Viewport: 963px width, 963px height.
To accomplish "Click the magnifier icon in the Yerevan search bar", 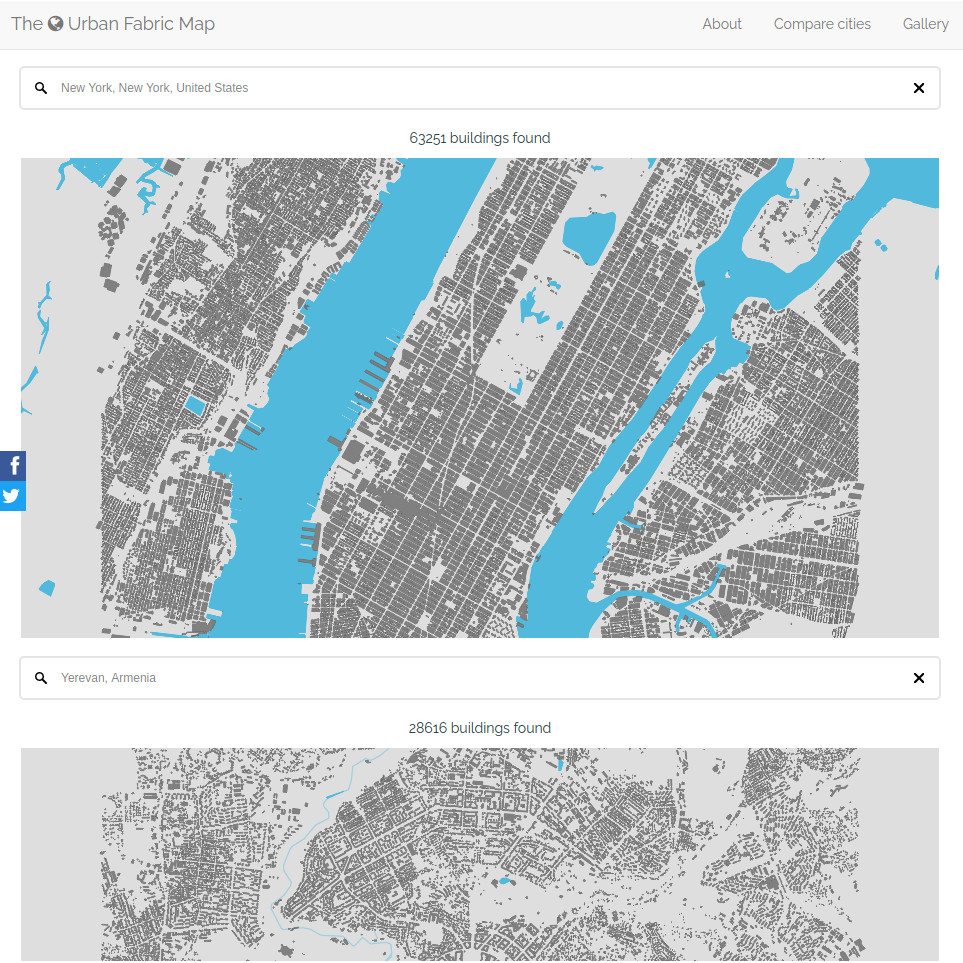I will pos(41,677).
